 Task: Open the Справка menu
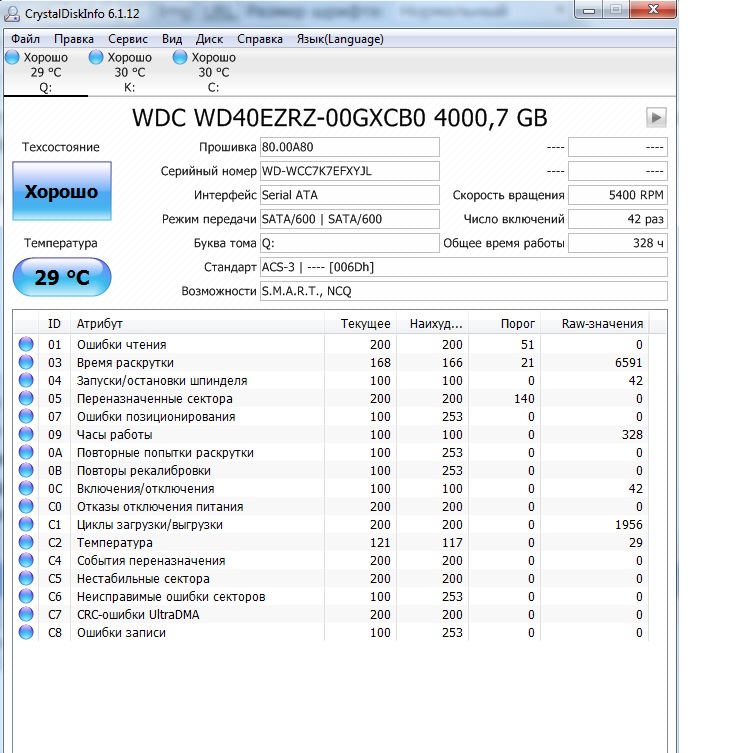tap(260, 39)
